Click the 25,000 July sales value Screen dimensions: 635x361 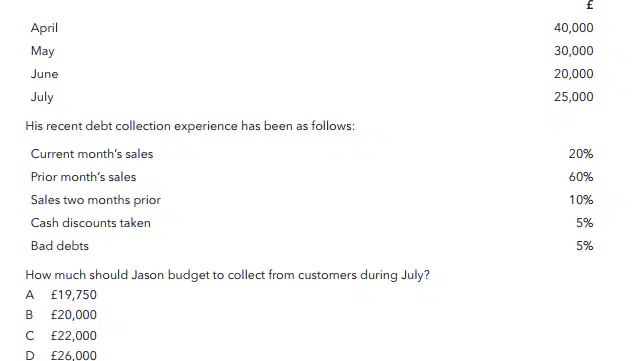573,97
